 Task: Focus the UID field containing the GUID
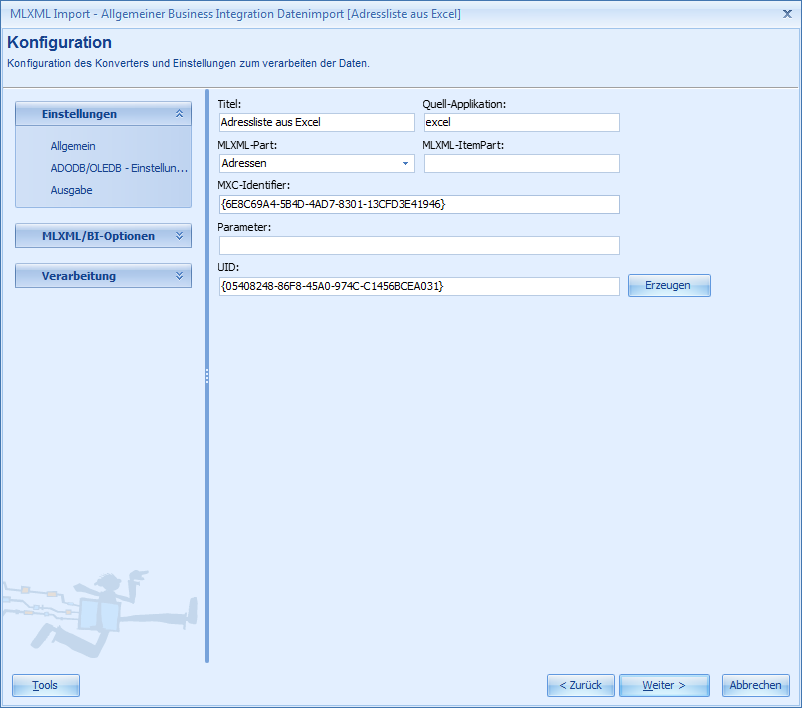[x=418, y=285]
